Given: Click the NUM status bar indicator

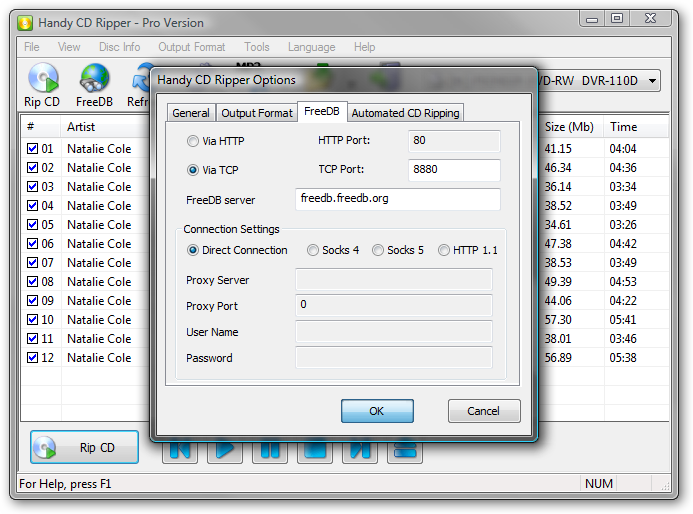Looking at the screenshot, I should [598, 484].
